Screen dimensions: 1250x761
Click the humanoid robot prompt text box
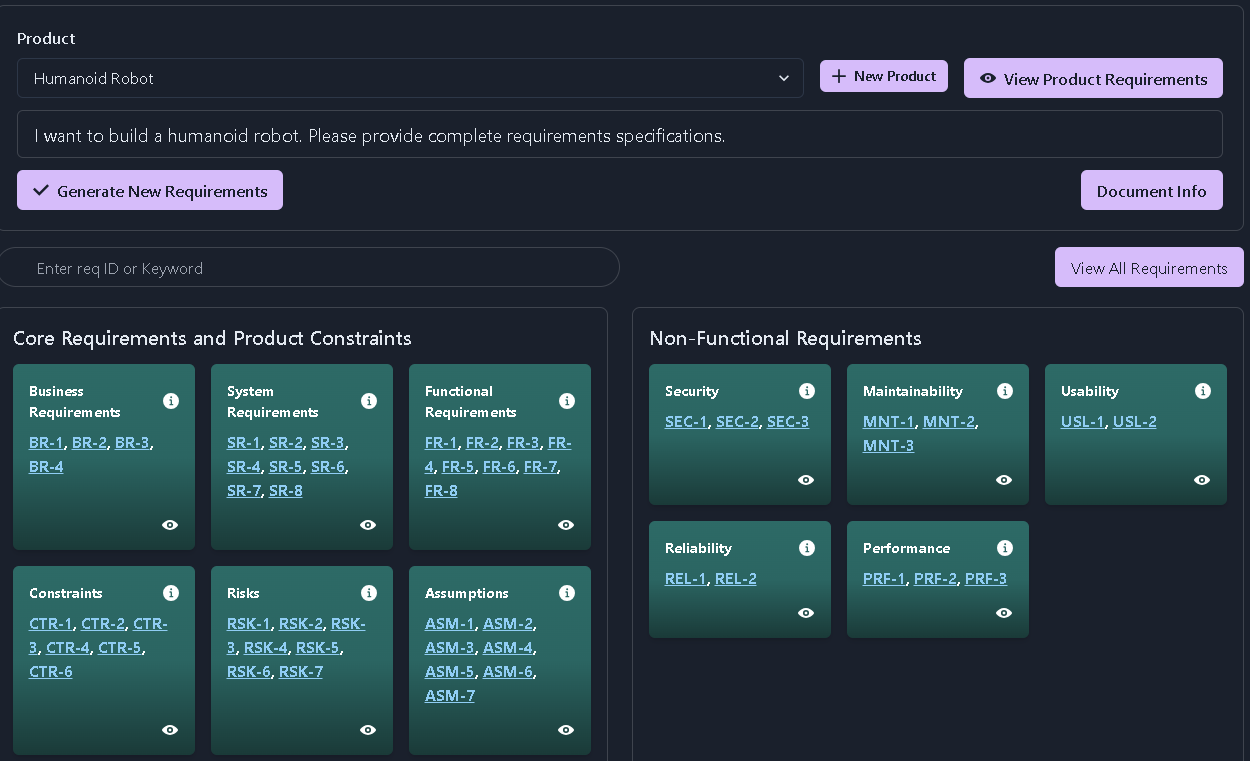620,134
